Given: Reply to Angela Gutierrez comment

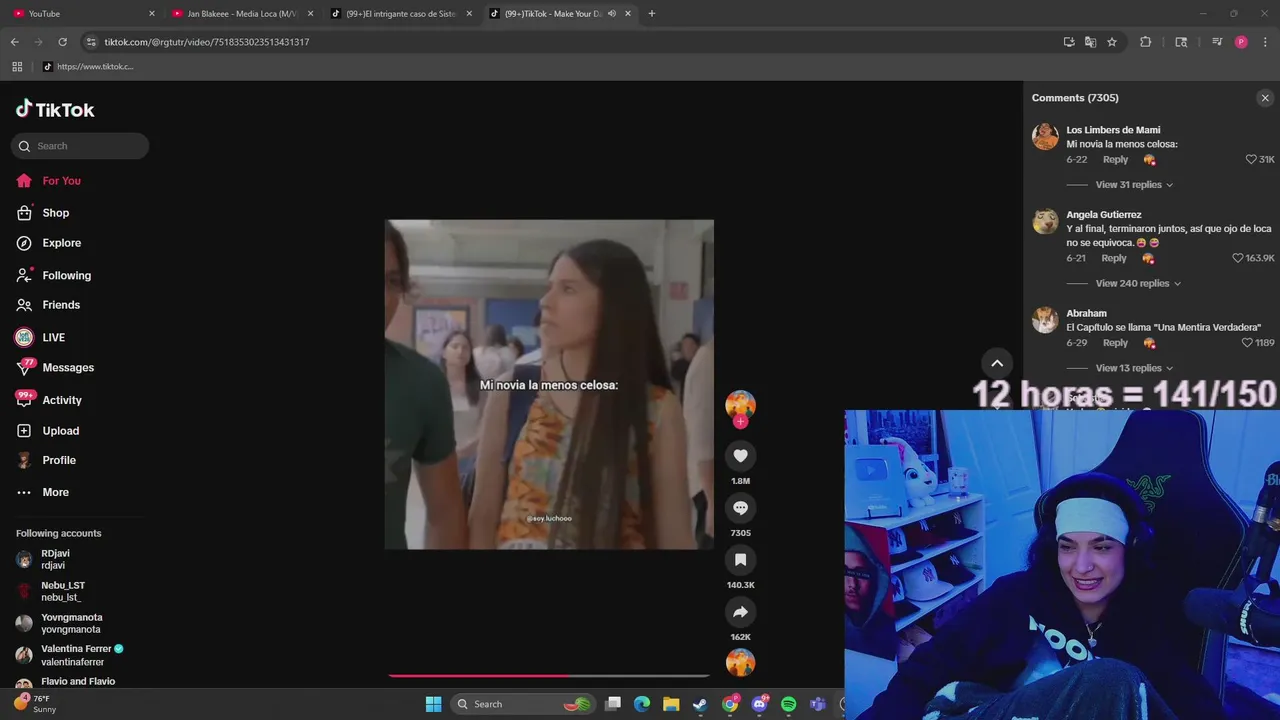Looking at the screenshot, I should click(1114, 258).
